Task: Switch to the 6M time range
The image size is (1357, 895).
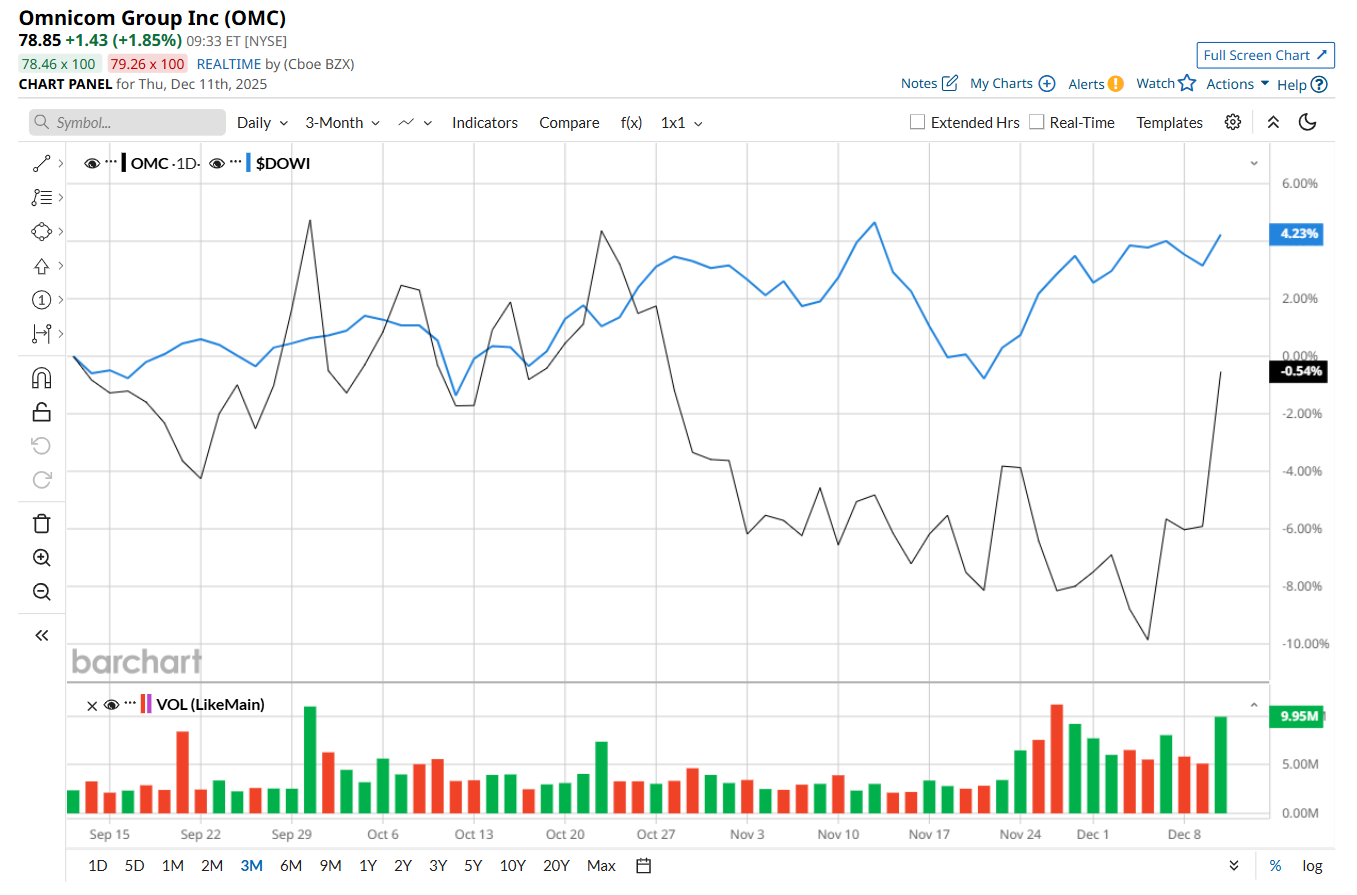Action: click(x=291, y=865)
